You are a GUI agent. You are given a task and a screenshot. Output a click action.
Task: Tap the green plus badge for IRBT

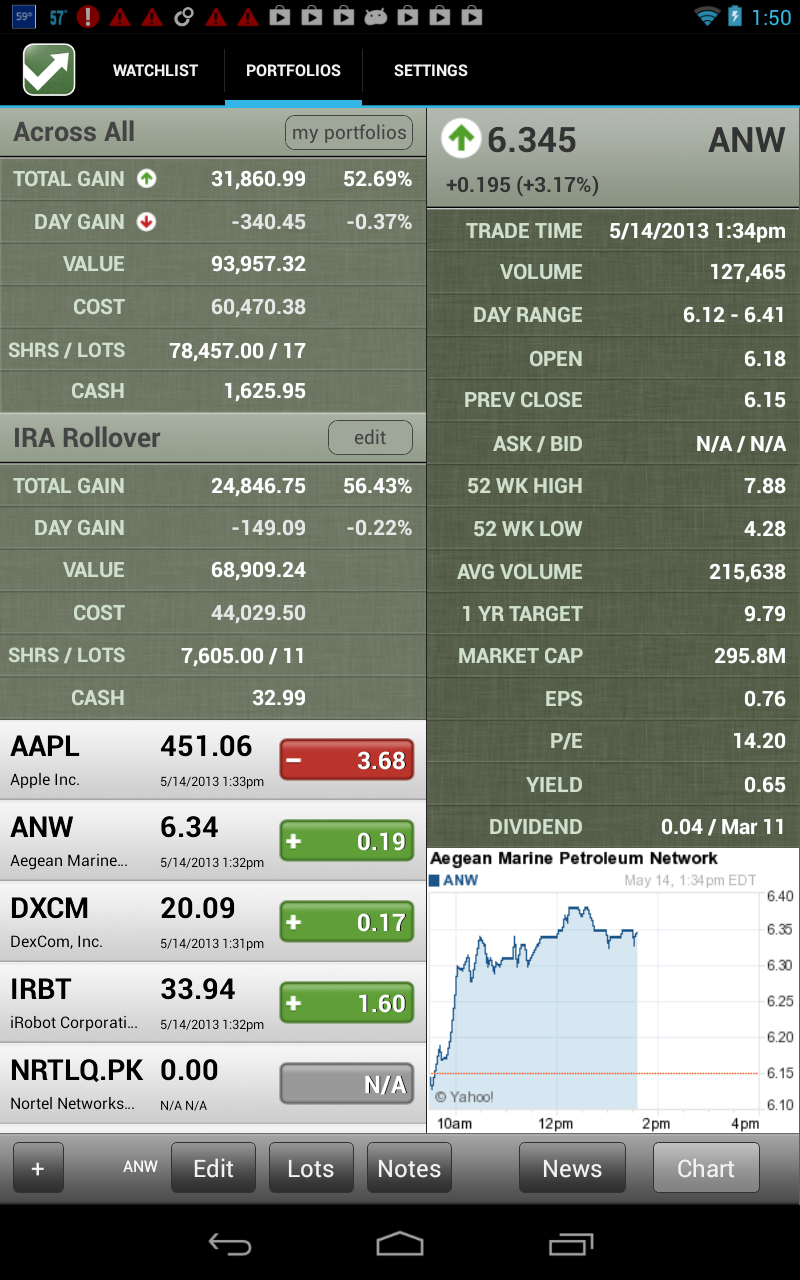[346, 1002]
